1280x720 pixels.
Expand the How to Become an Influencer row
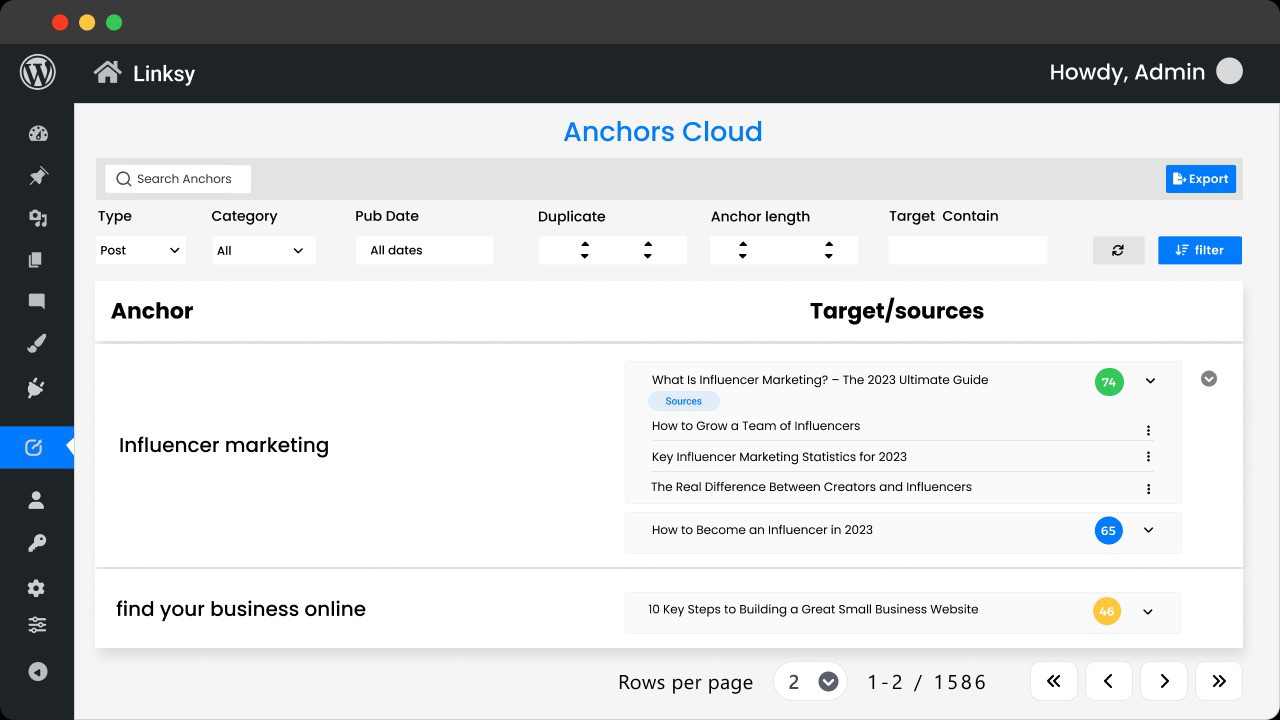[1148, 530]
